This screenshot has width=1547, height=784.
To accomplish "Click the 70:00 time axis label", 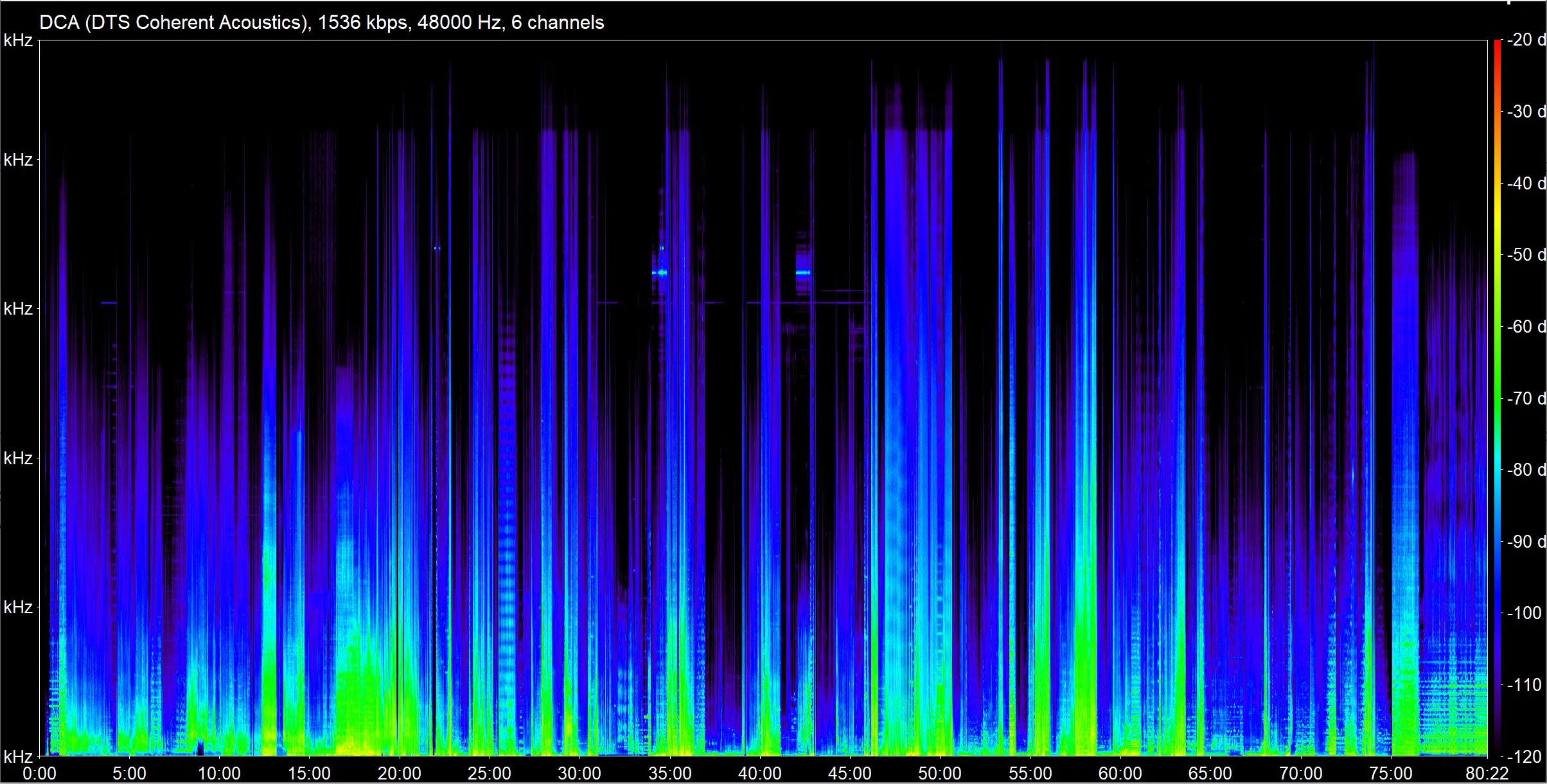I will (1300, 773).
